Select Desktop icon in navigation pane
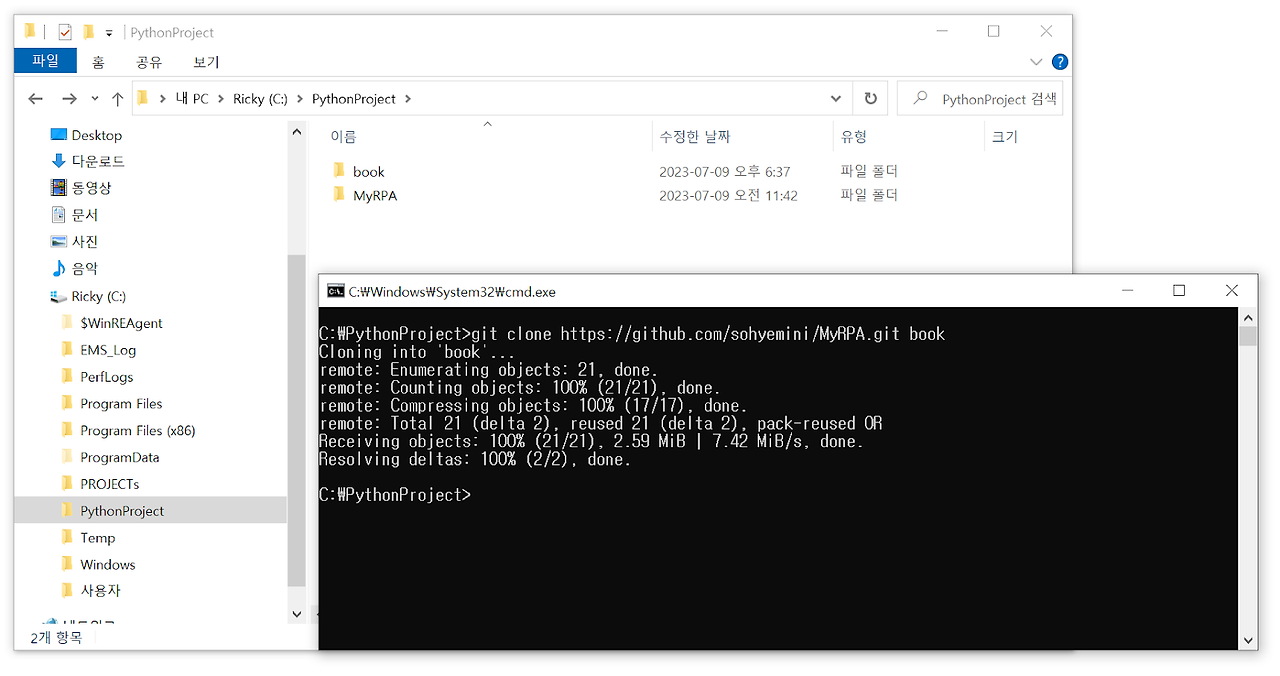This screenshot has height=676, width=1280. click(58, 135)
